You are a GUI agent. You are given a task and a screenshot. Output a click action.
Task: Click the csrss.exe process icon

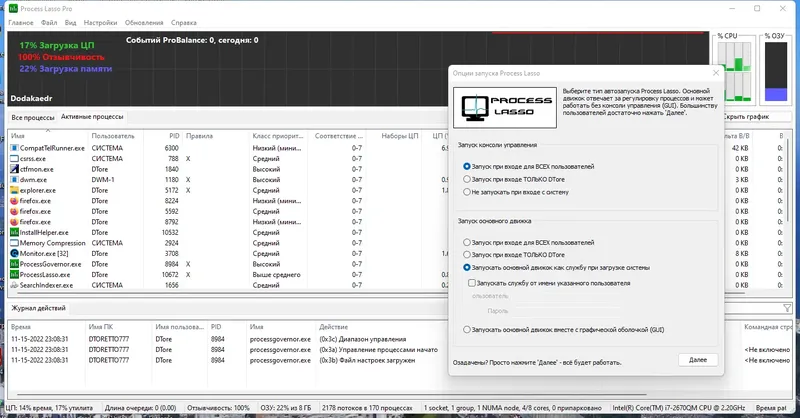[14, 159]
